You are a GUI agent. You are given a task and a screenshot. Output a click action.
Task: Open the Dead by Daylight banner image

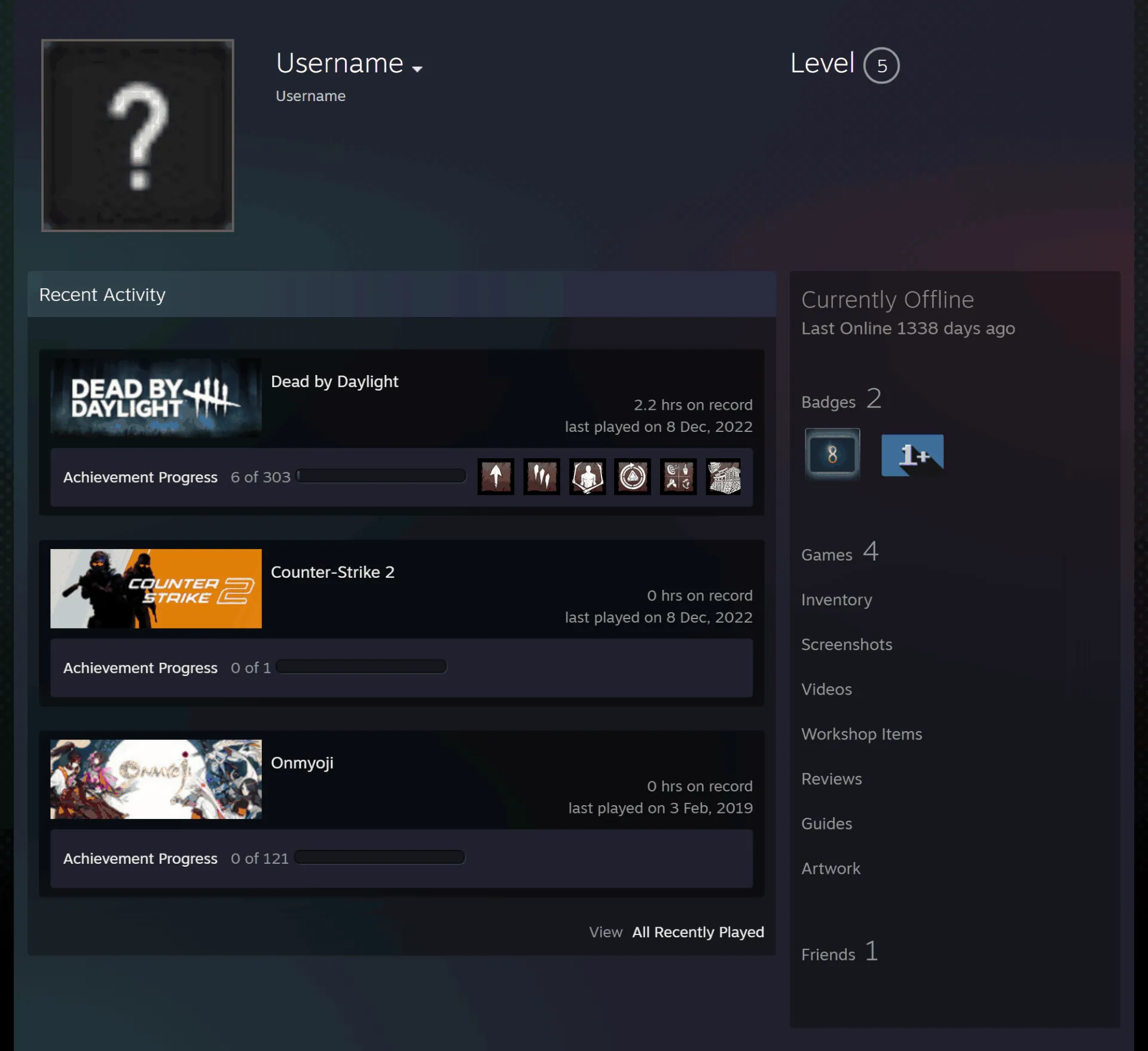point(156,397)
